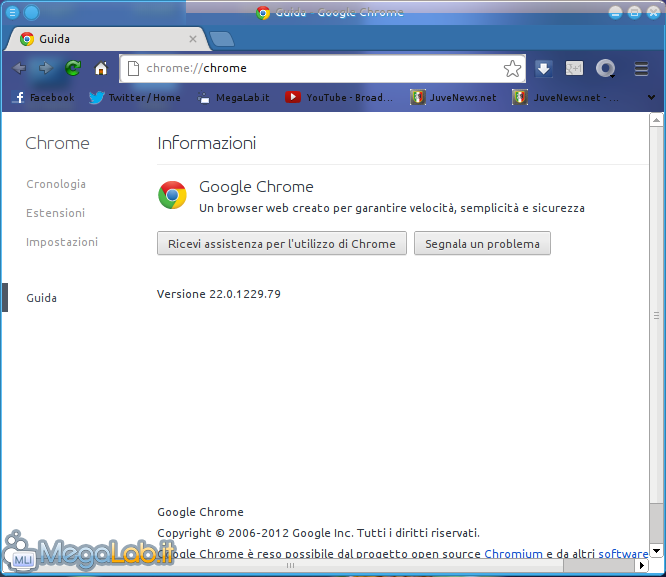Click the Informazioni heading
Viewport: 666px width, 577px height.
pos(207,143)
